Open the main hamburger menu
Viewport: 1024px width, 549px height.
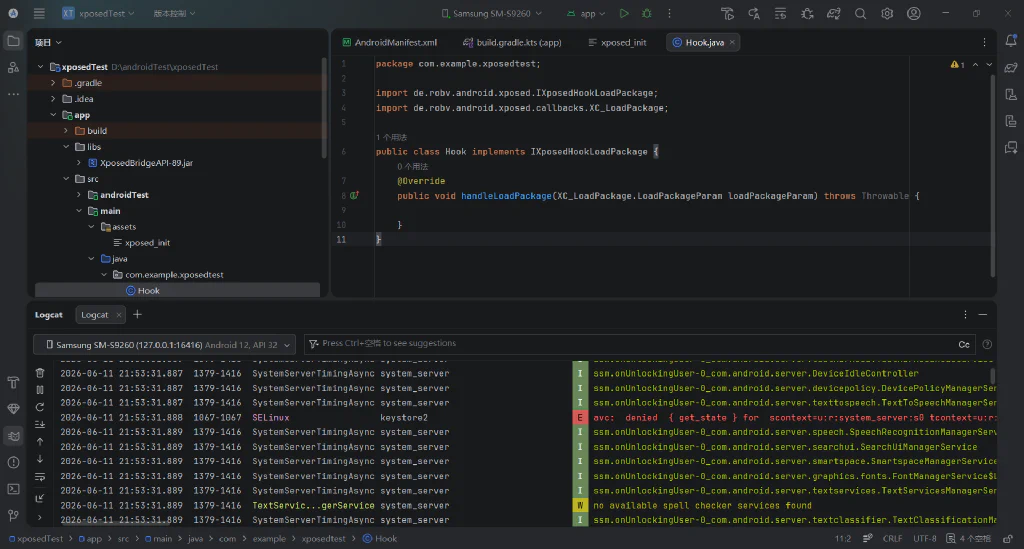[x=39, y=13]
